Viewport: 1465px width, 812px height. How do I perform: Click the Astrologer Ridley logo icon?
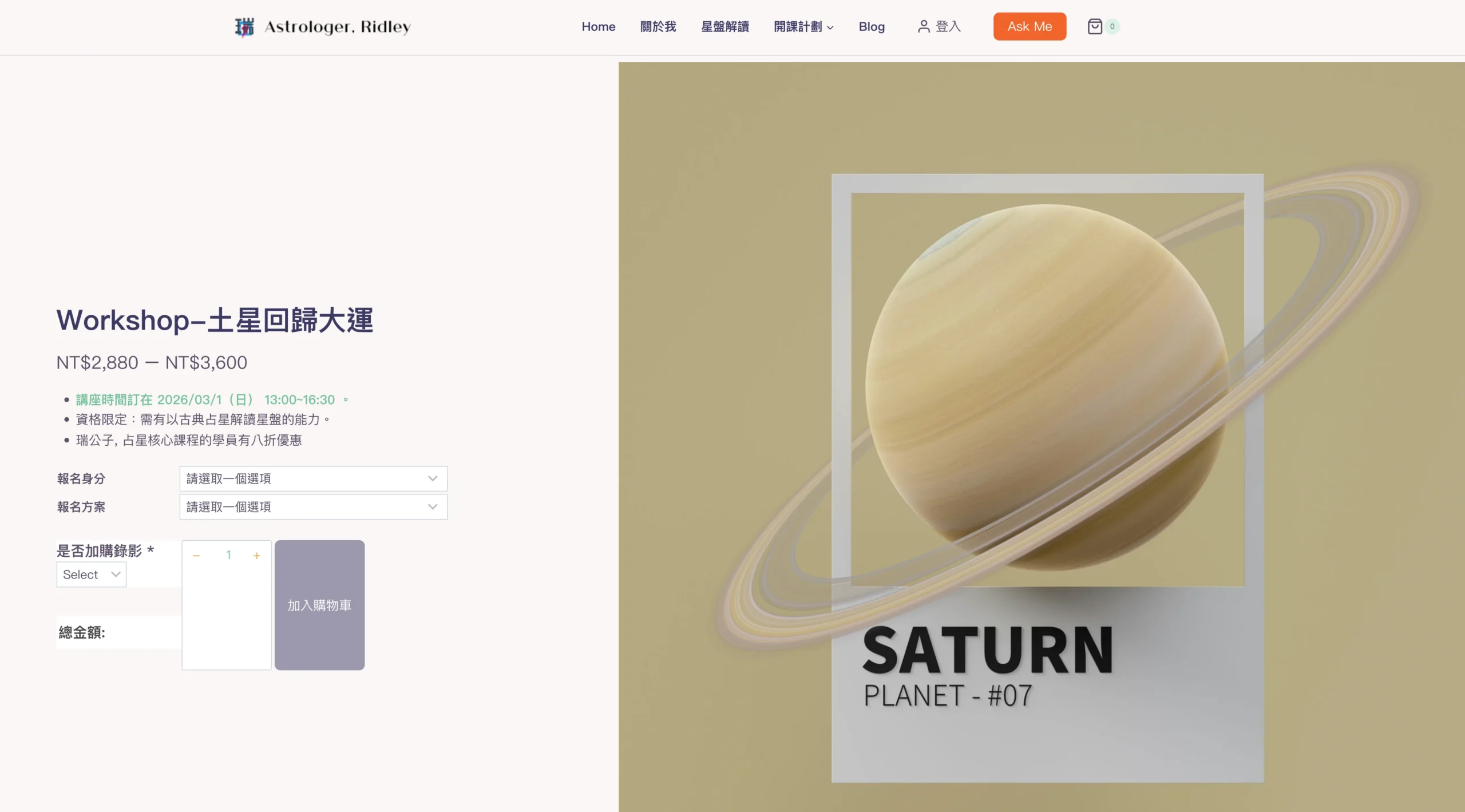pos(244,26)
